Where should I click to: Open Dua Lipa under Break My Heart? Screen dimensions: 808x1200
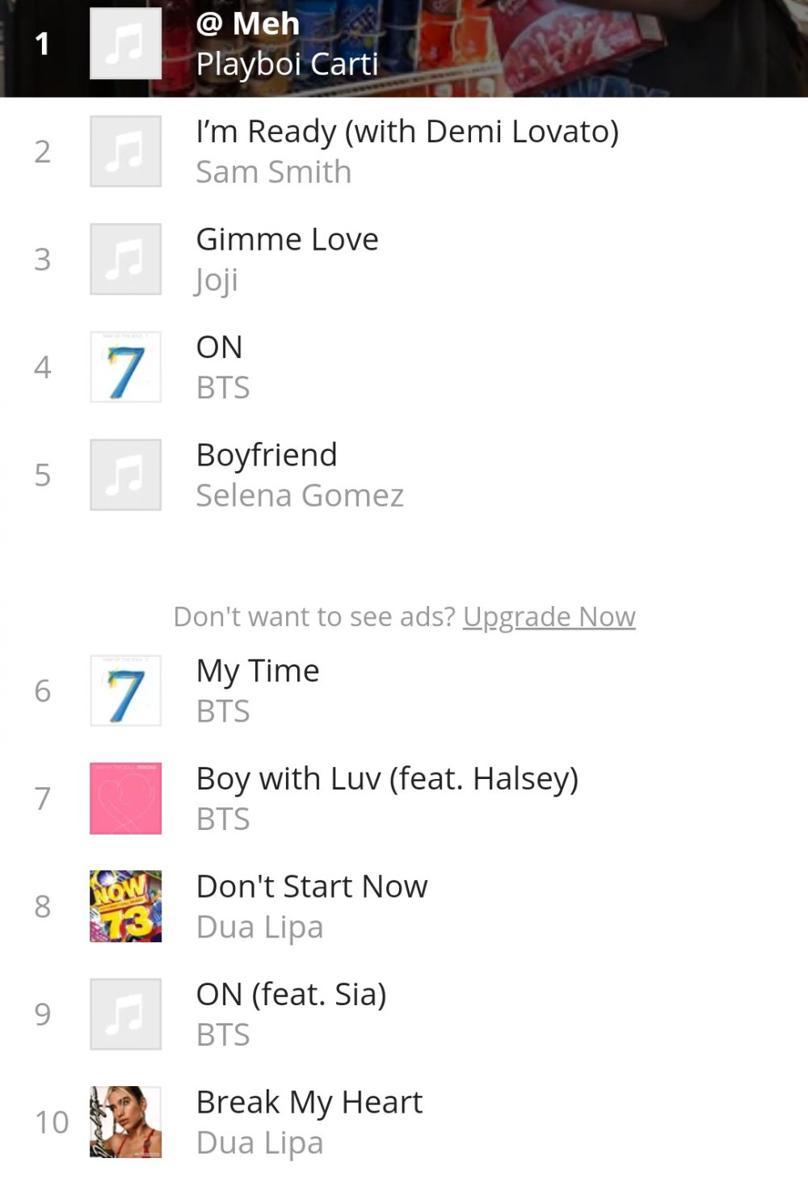point(260,1144)
